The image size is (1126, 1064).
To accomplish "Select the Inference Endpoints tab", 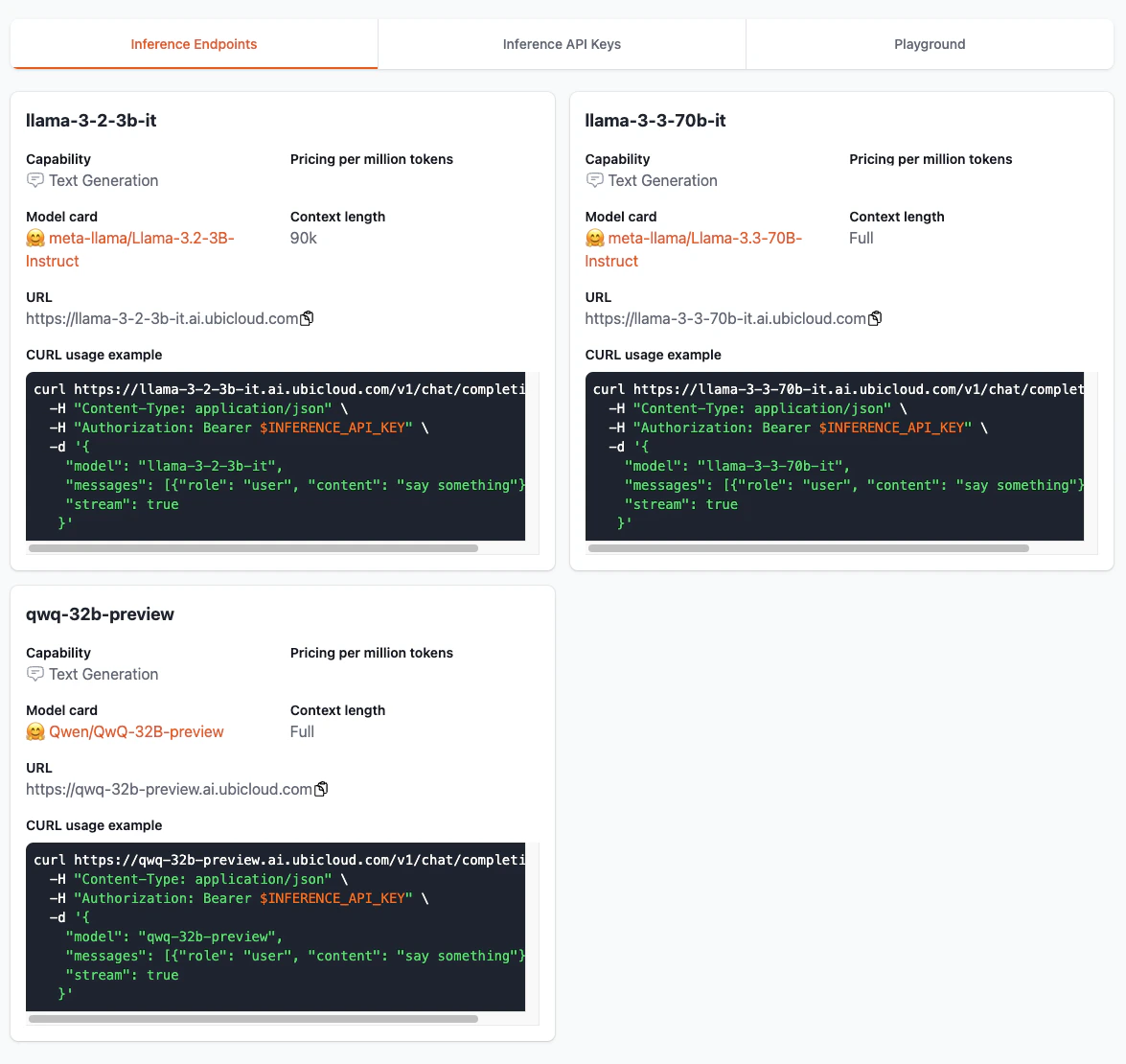I will point(194,43).
